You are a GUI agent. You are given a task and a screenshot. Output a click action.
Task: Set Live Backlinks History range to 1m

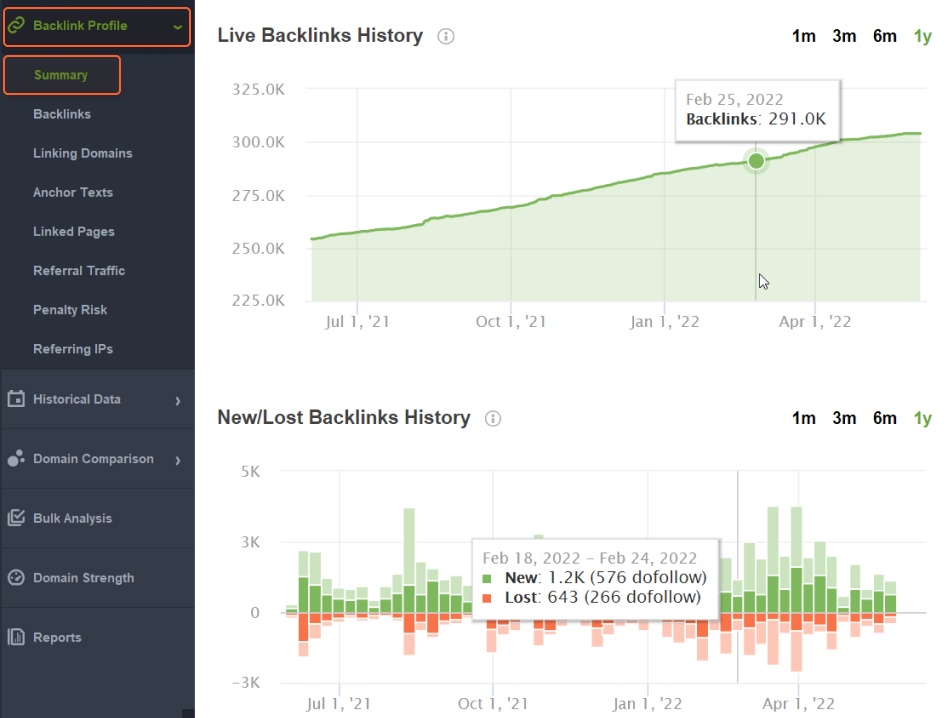[804, 36]
